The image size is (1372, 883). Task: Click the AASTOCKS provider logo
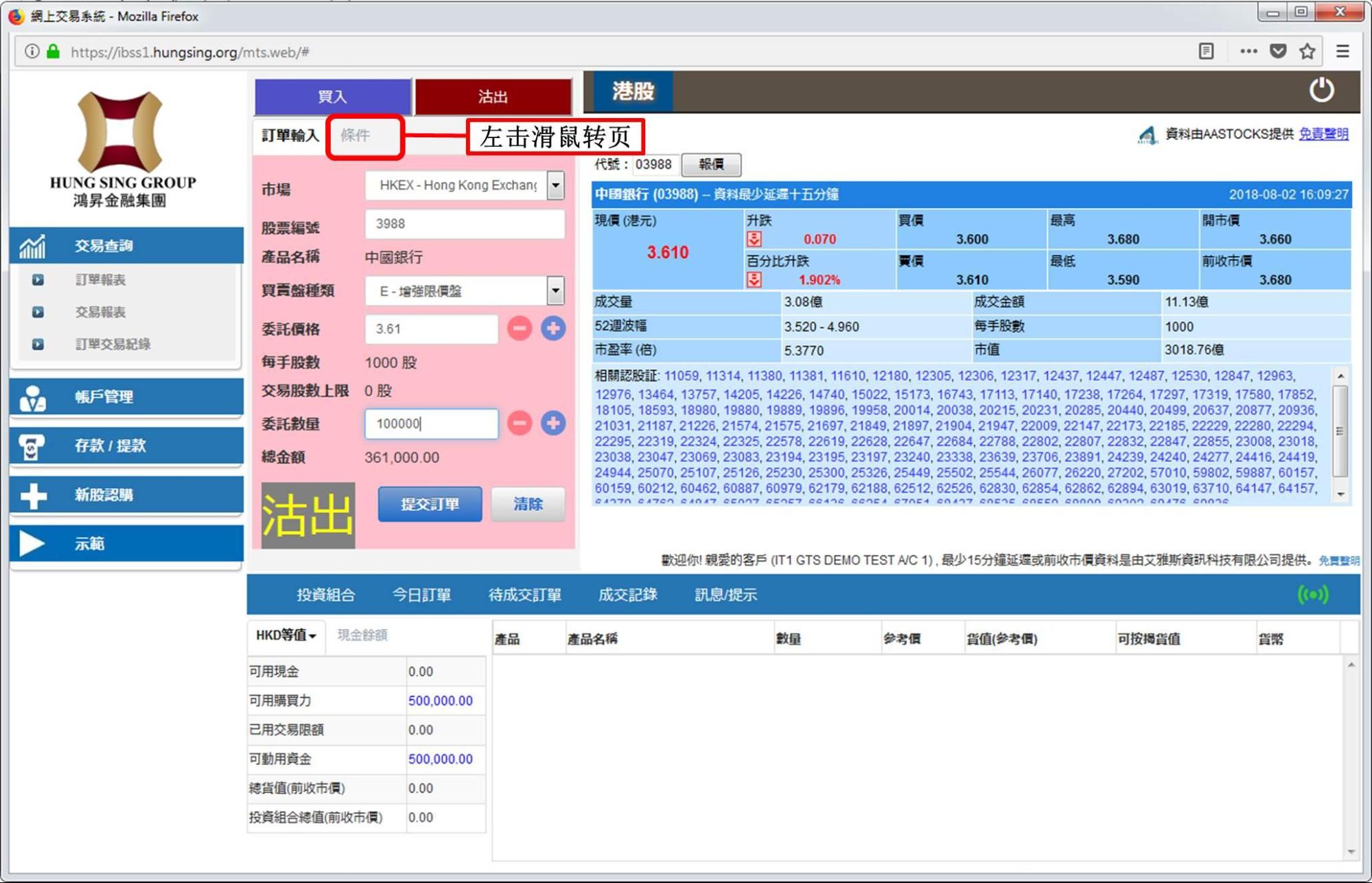click(1148, 135)
